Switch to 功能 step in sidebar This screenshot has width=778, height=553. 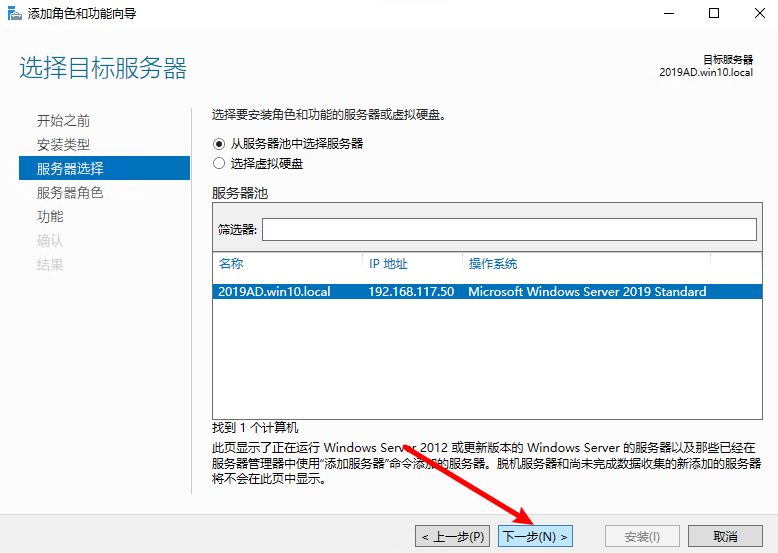click(50, 217)
